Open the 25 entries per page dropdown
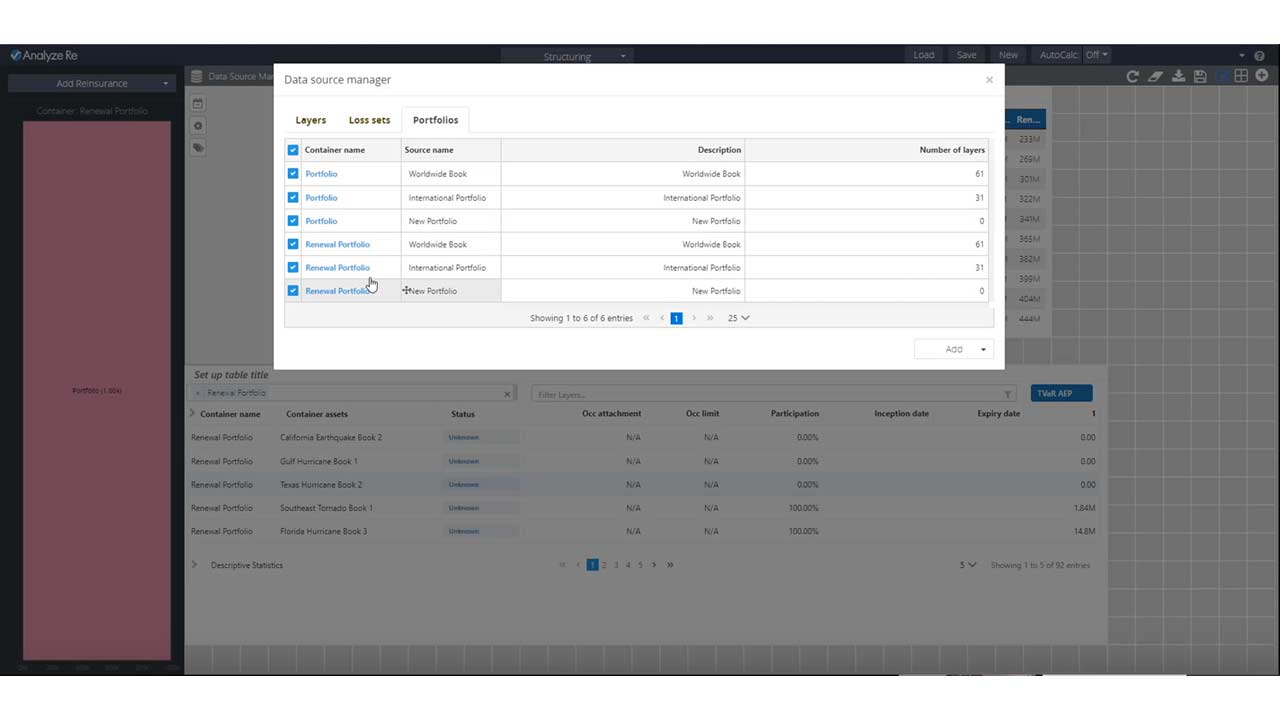The width and height of the screenshot is (1280, 720). tap(738, 318)
